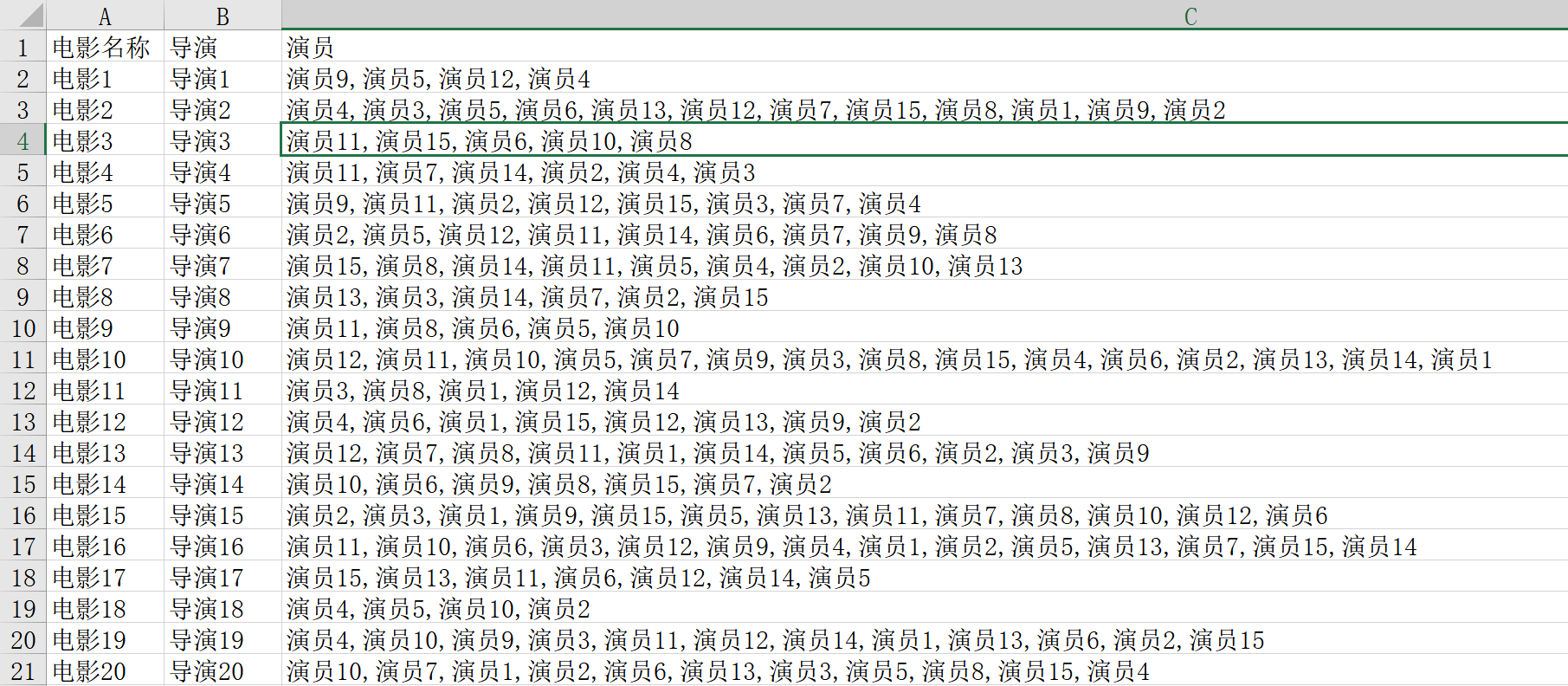Select the cell 导演20
The image size is (1568, 686).
coord(223,670)
